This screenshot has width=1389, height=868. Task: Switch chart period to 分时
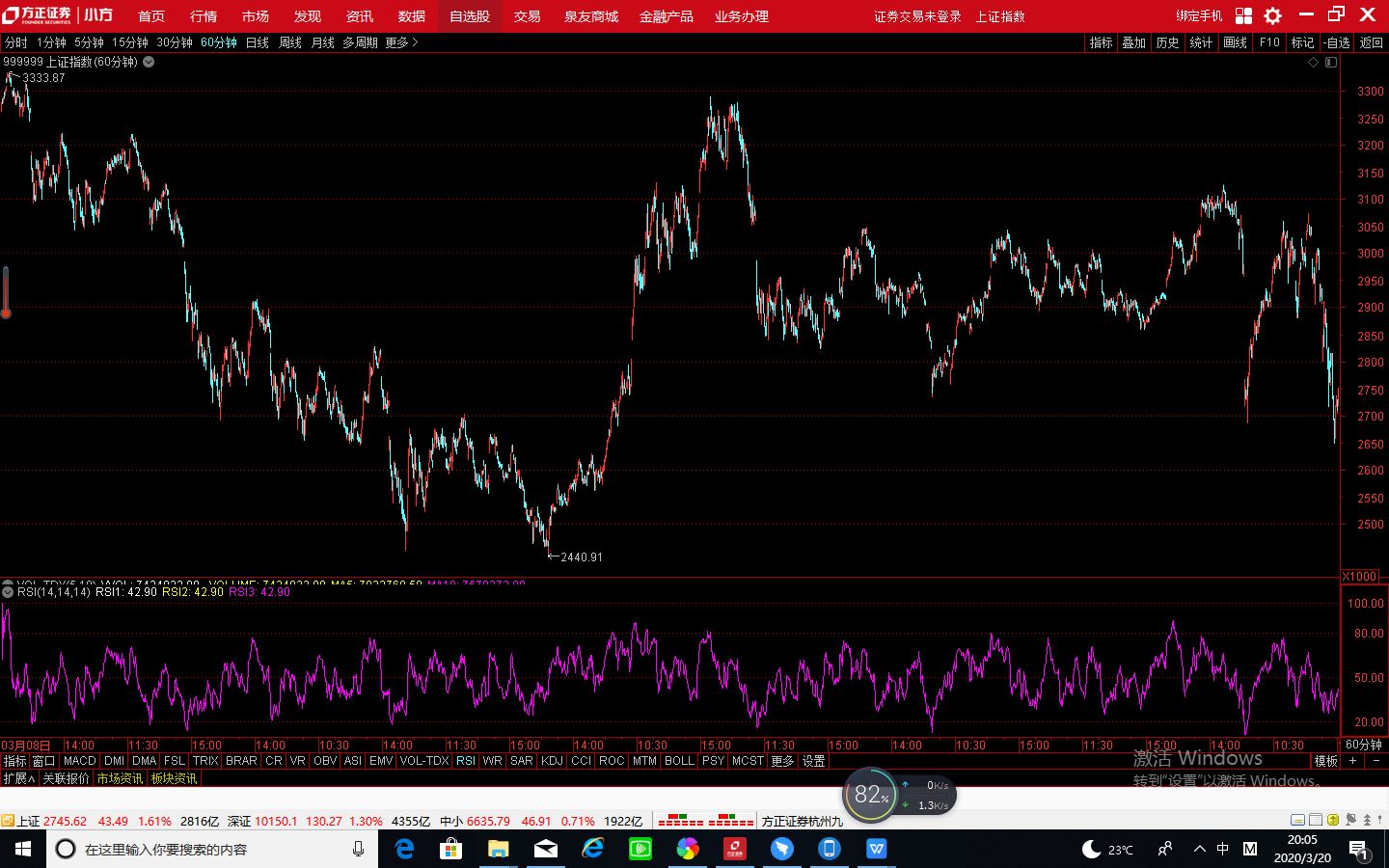click(16, 42)
